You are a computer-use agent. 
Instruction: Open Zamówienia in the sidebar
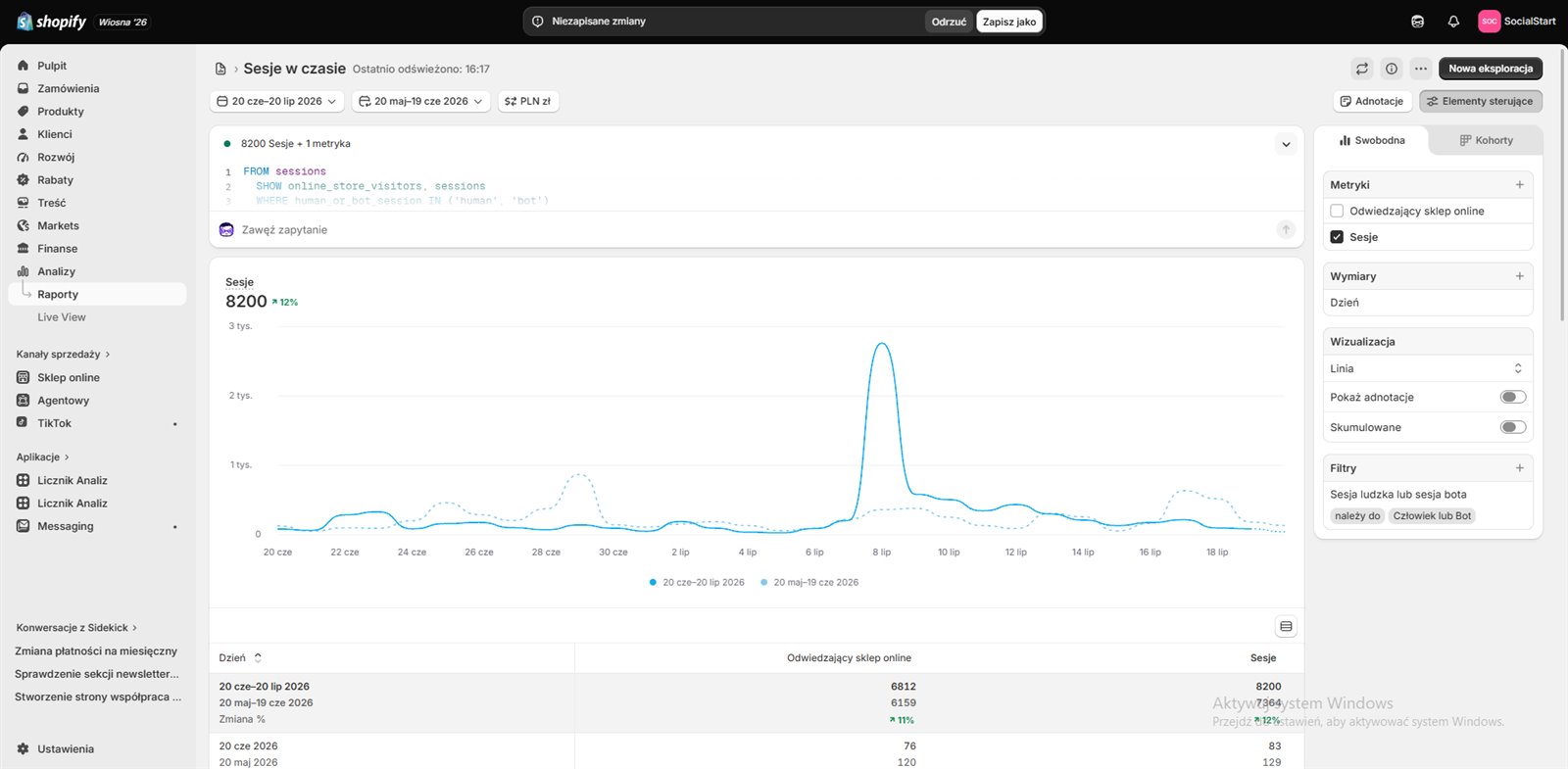point(68,88)
